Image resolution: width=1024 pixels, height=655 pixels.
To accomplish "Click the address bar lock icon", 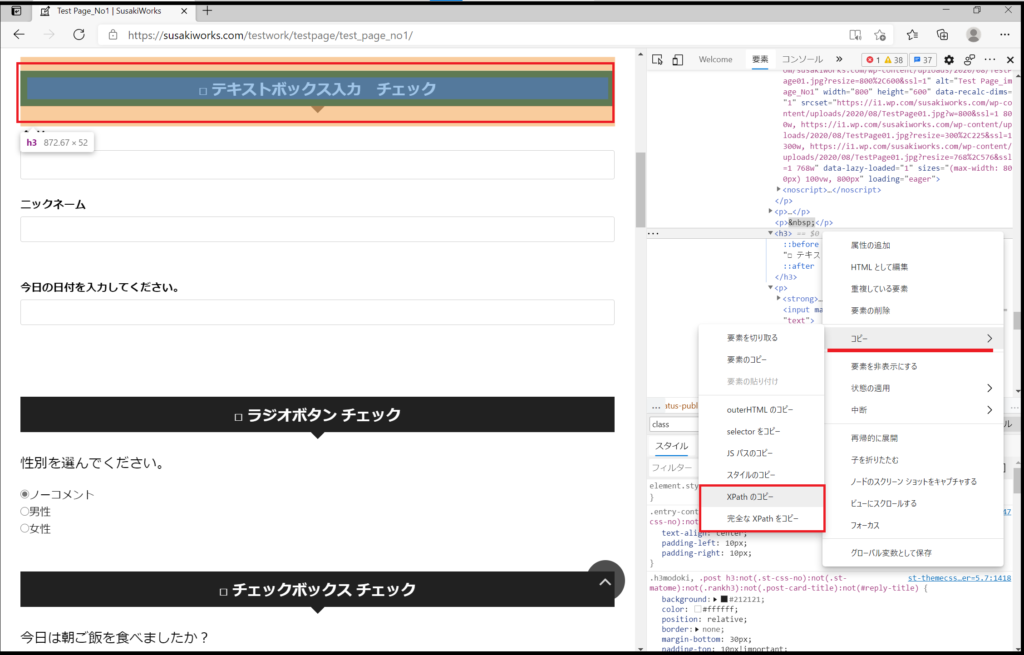I will (113, 35).
